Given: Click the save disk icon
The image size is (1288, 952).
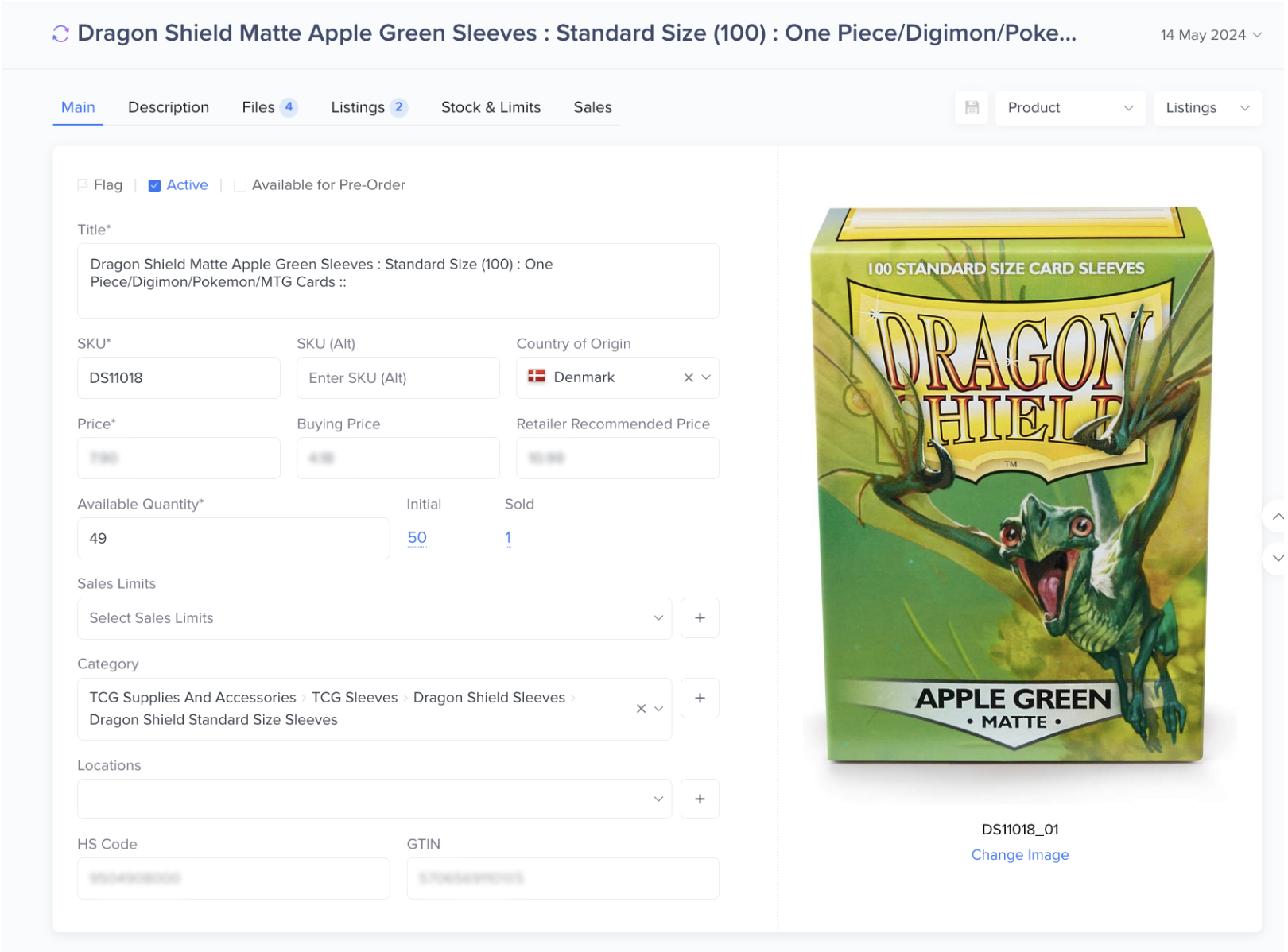Looking at the screenshot, I should point(972,107).
